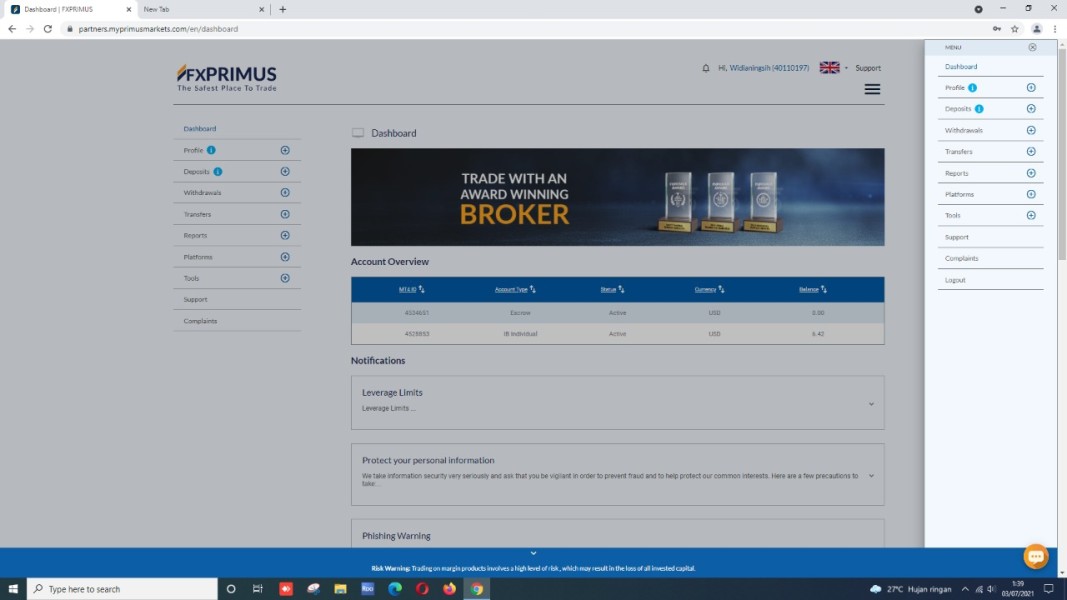1067x600 pixels.
Task: Open a new browser tab
Action: (282, 10)
